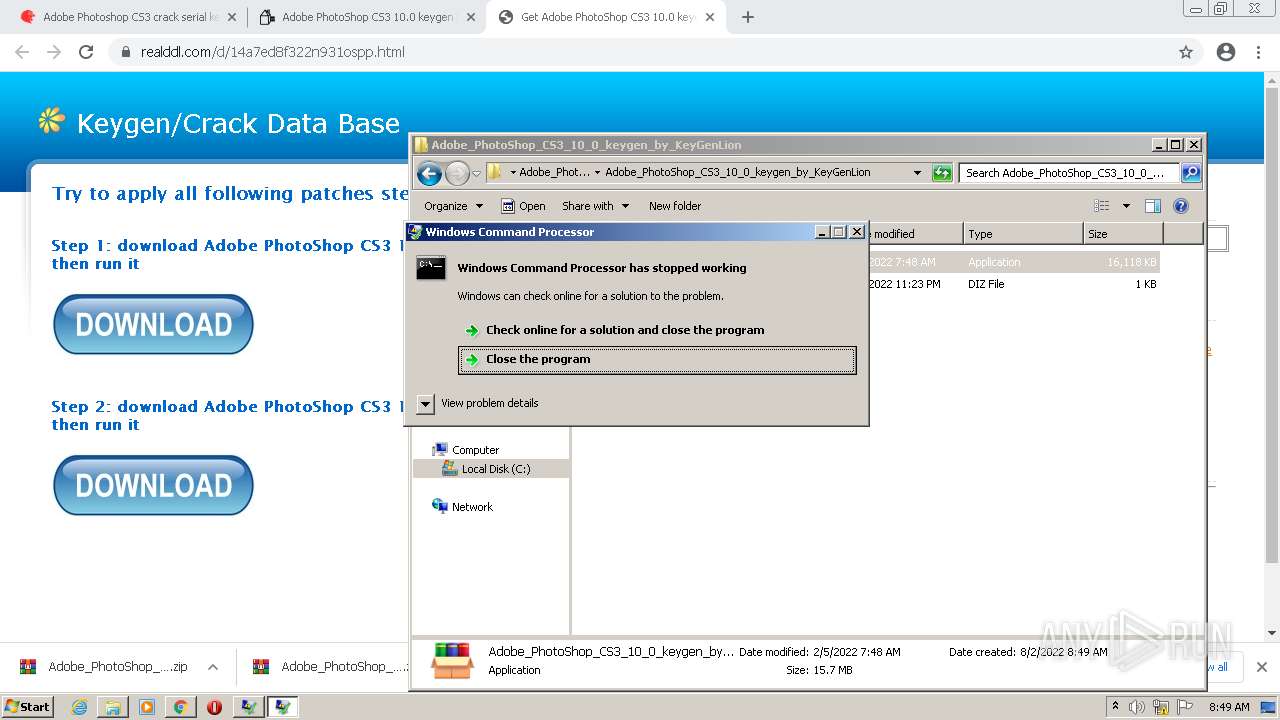Click Chrome back button
Viewport: 1280px width, 720px height.
tap(22, 52)
